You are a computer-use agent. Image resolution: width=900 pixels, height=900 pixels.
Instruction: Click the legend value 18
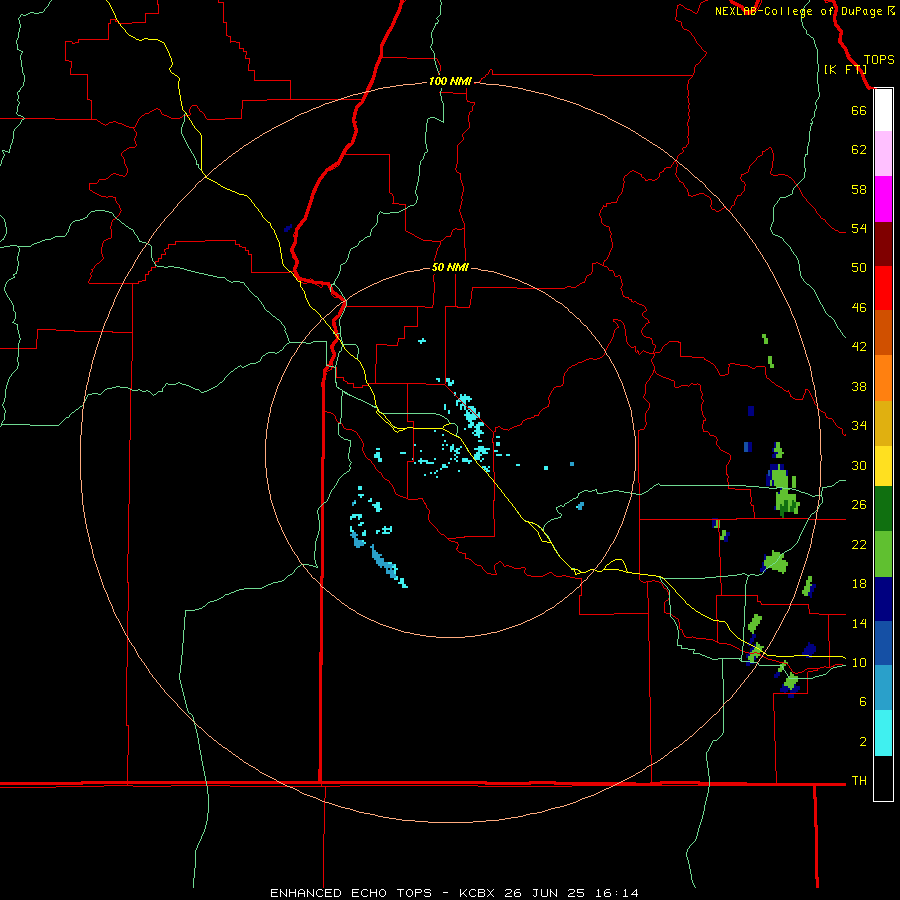(x=859, y=584)
